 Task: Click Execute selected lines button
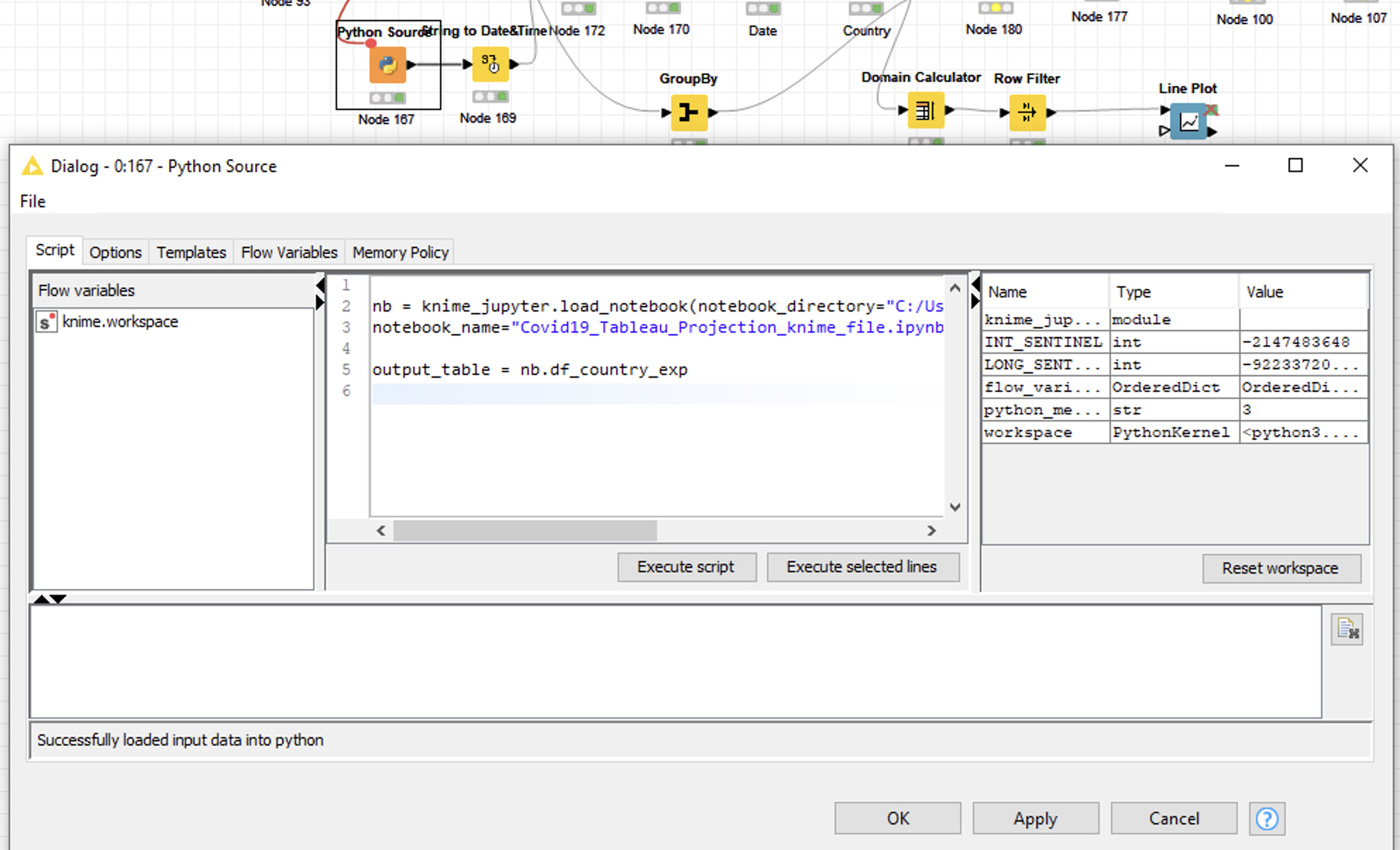[x=862, y=567]
